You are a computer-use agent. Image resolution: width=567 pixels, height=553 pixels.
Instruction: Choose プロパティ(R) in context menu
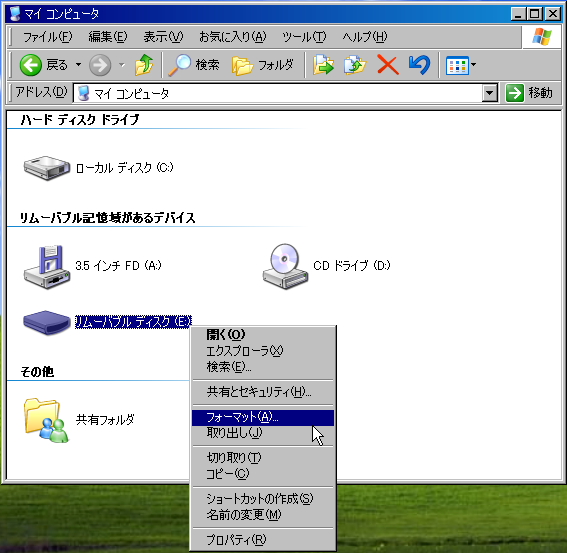263,540
